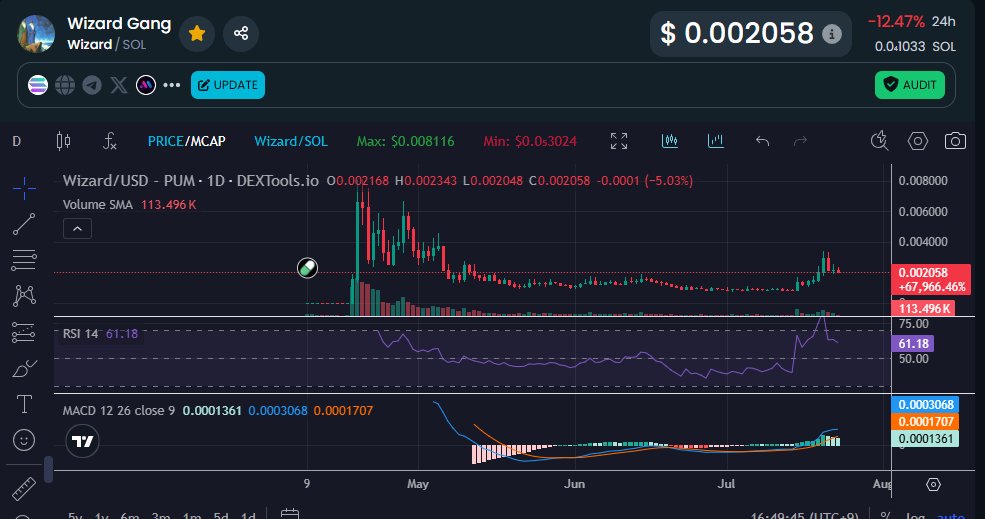Select the brush drawing tool
The height and width of the screenshot is (519, 985).
24,368
